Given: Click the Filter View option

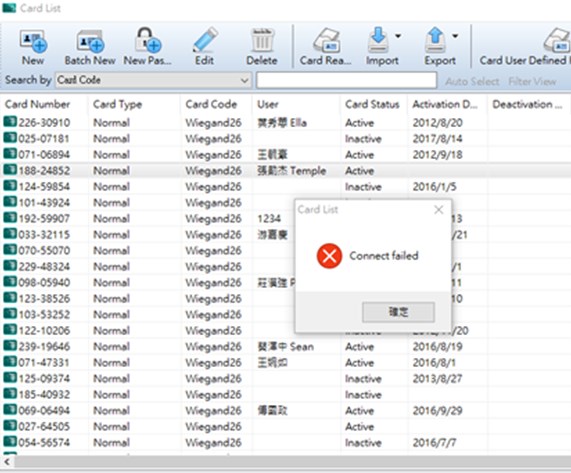Looking at the screenshot, I should point(532,82).
